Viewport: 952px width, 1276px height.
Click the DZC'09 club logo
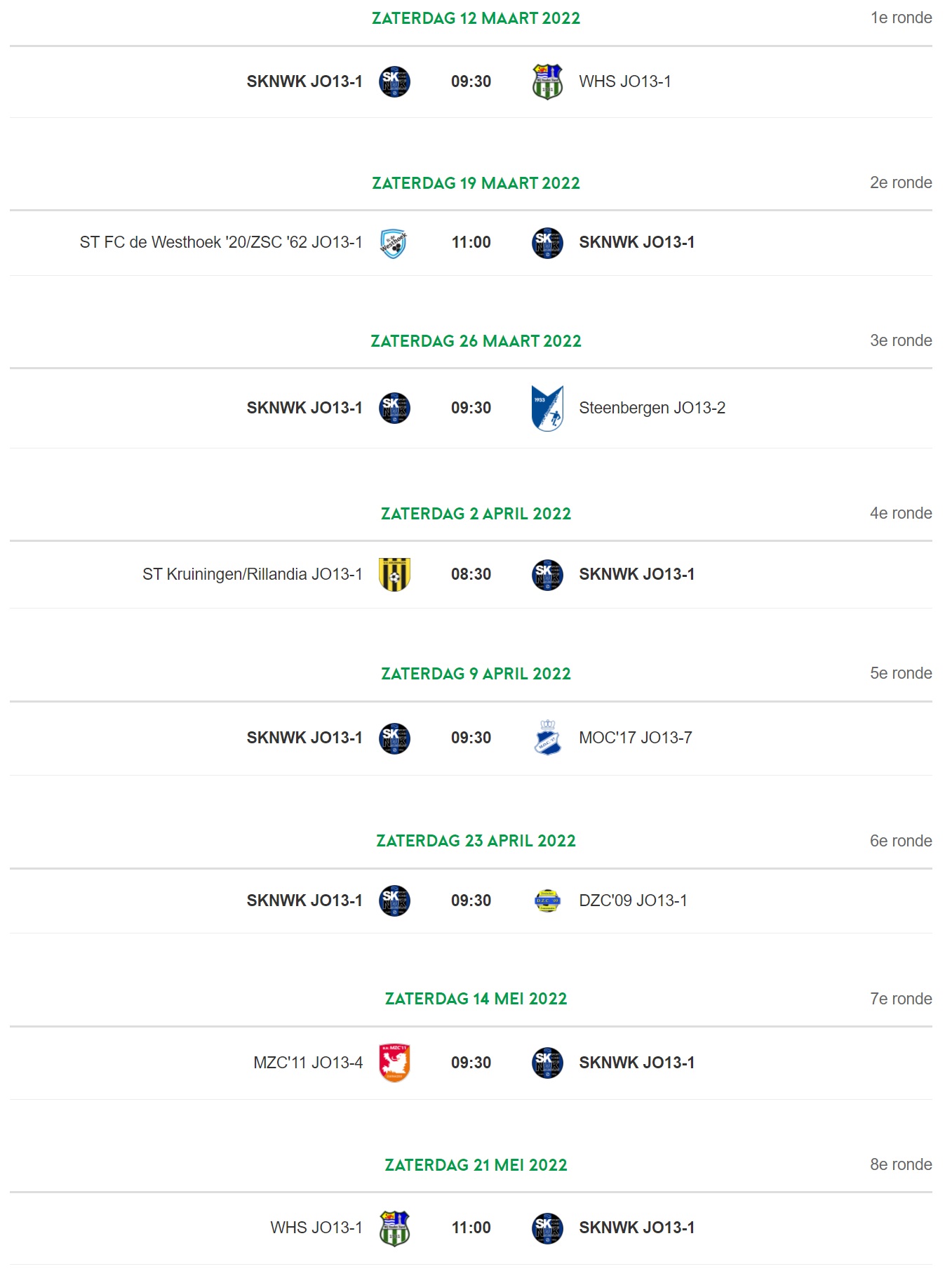(x=547, y=900)
